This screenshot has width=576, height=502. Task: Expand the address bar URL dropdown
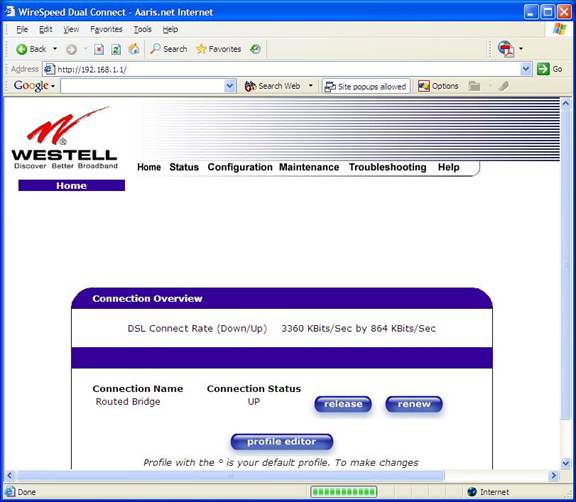coord(526,69)
